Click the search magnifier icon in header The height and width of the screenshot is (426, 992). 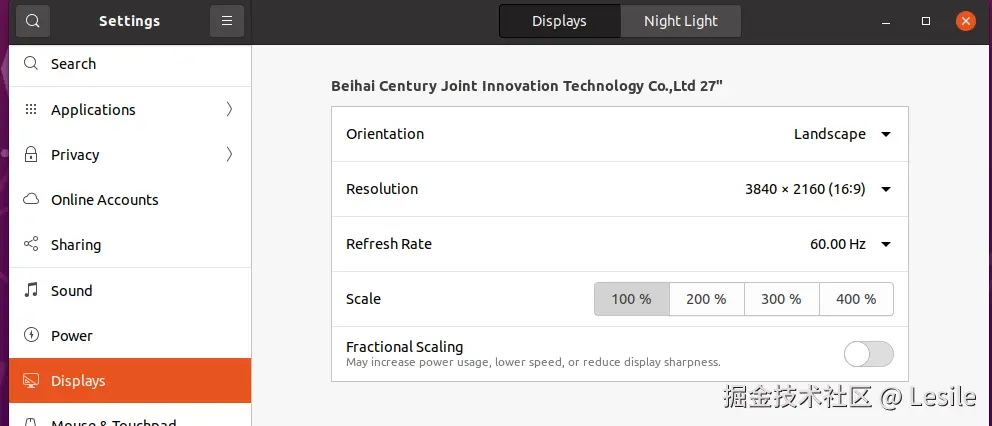click(x=33, y=21)
